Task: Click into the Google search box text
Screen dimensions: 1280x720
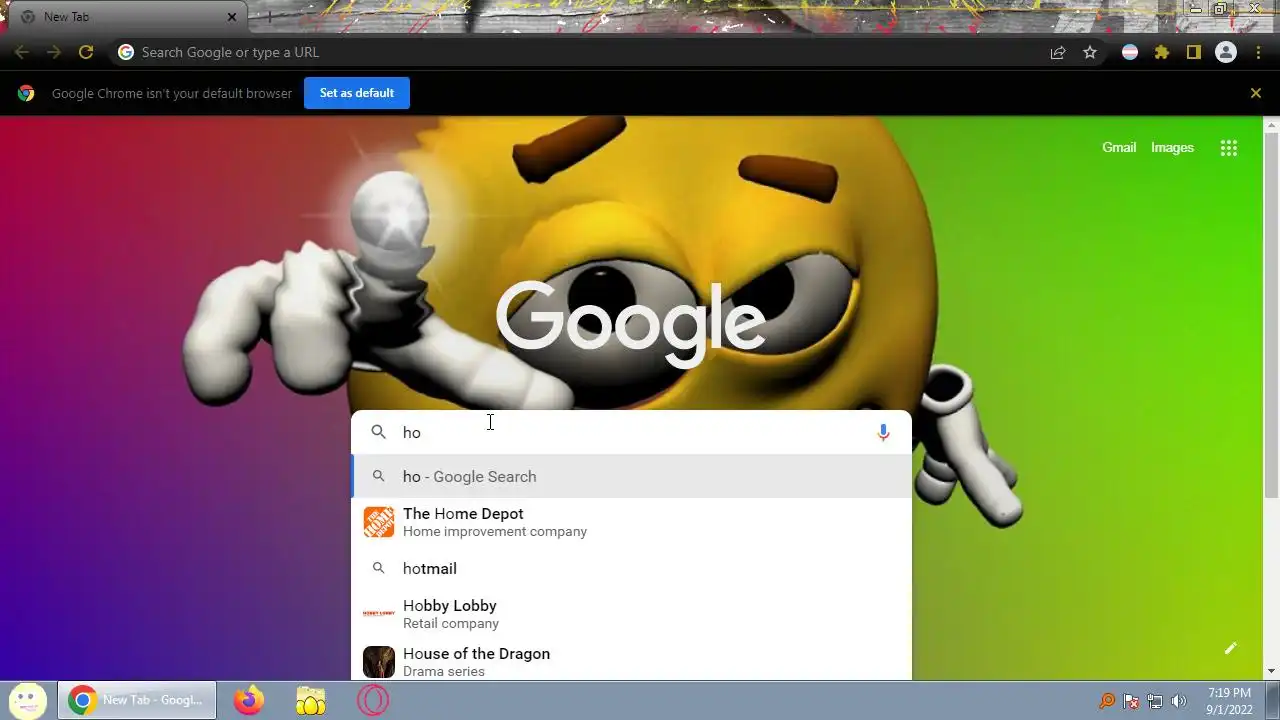Action: coord(630,432)
